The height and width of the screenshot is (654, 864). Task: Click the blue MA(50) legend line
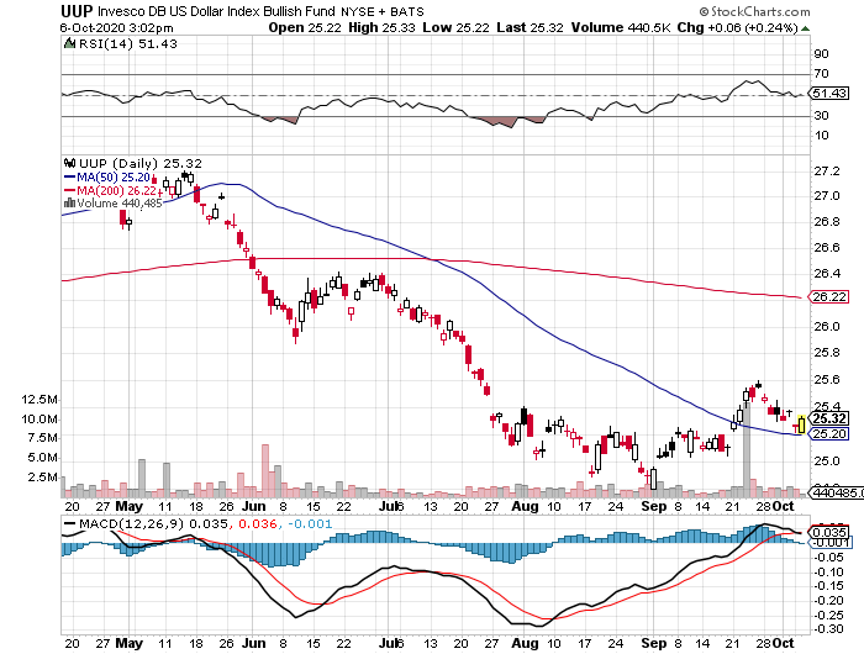tap(69, 177)
